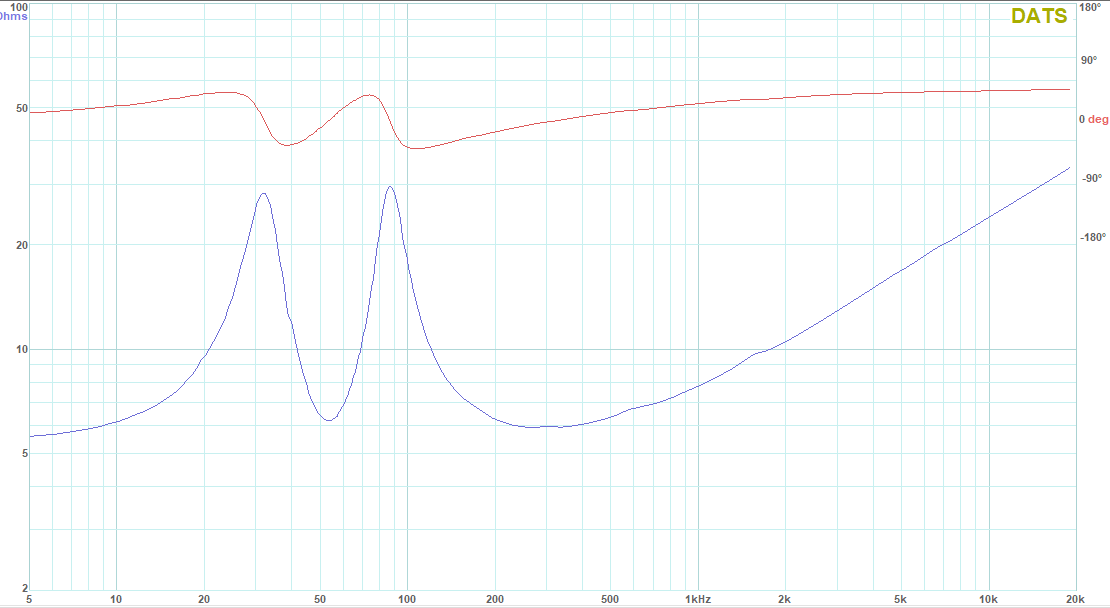Click second blue impedance peak near 90 Hz
This screenshot has height=608, width=1110.
(x=389, y=186)
